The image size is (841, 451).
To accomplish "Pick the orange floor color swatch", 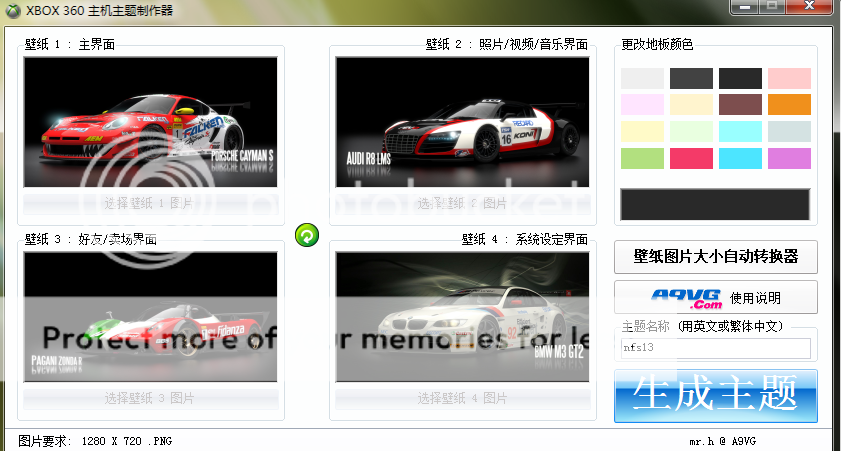I will 789,105.
